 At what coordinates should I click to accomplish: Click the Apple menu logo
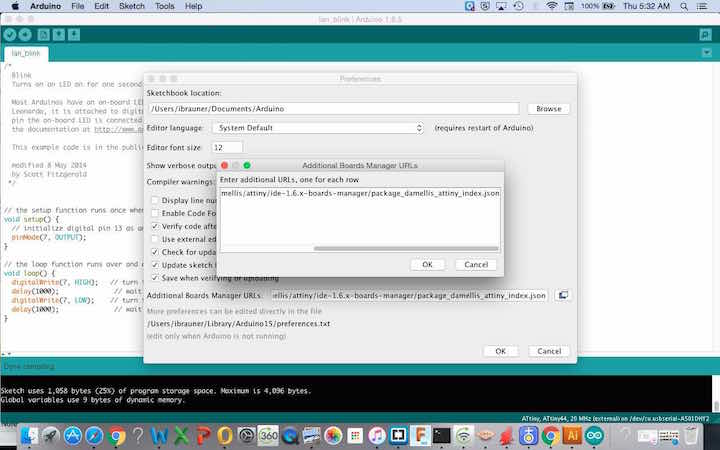point(15,6)
